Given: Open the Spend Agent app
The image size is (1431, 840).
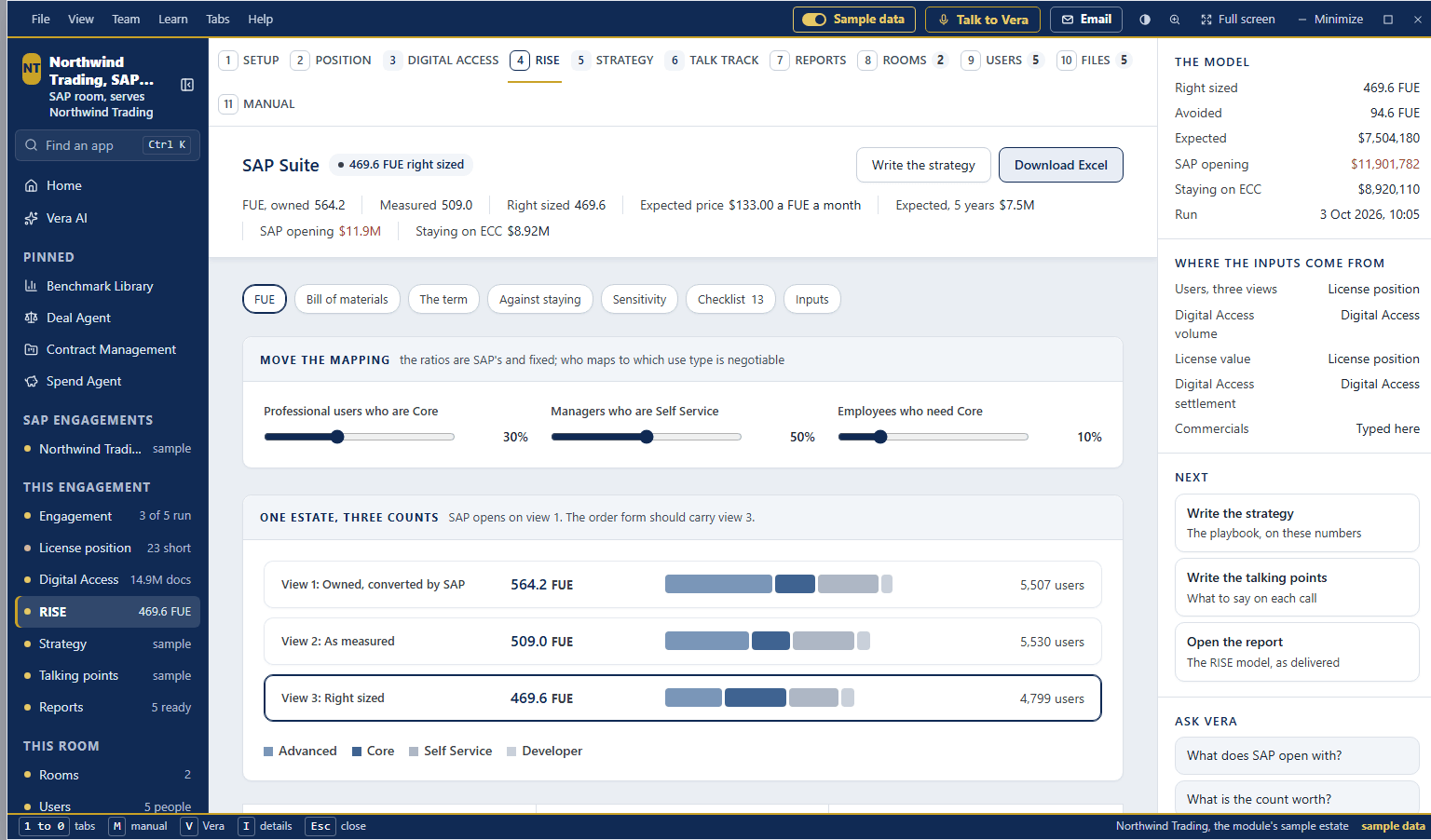Looking at the screenshot, I should 108,381.
